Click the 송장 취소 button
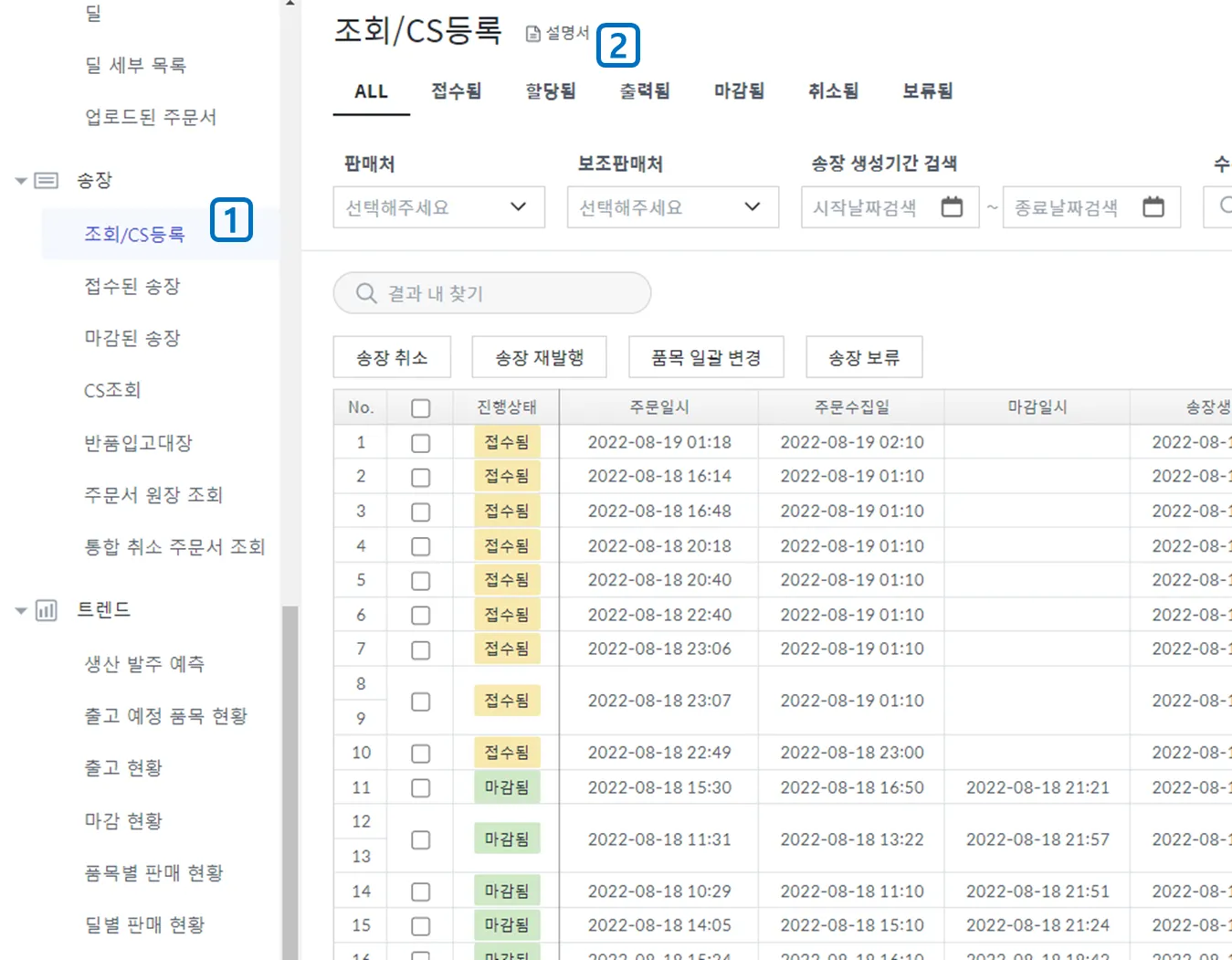This screenshot has height=960, width=1232. tap(392, 357)
